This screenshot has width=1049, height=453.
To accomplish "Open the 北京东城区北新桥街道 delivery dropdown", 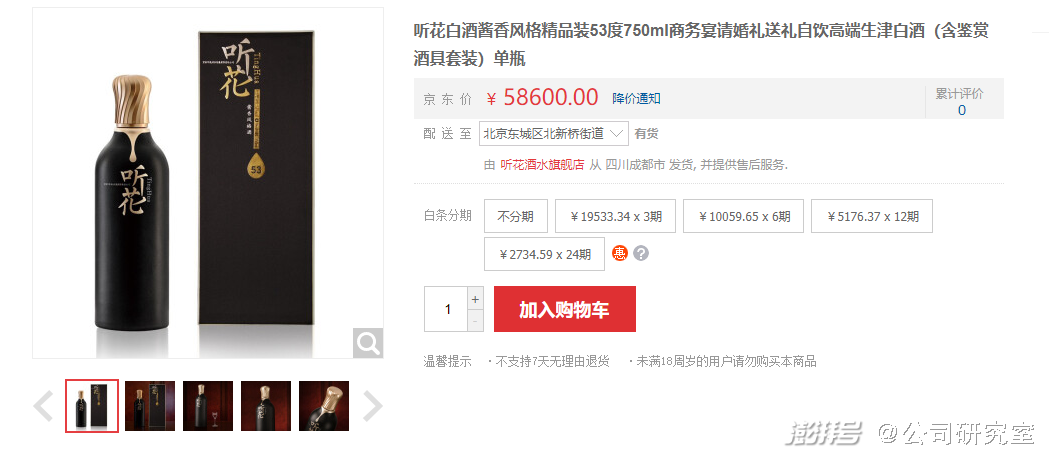I will pos(554,133).
